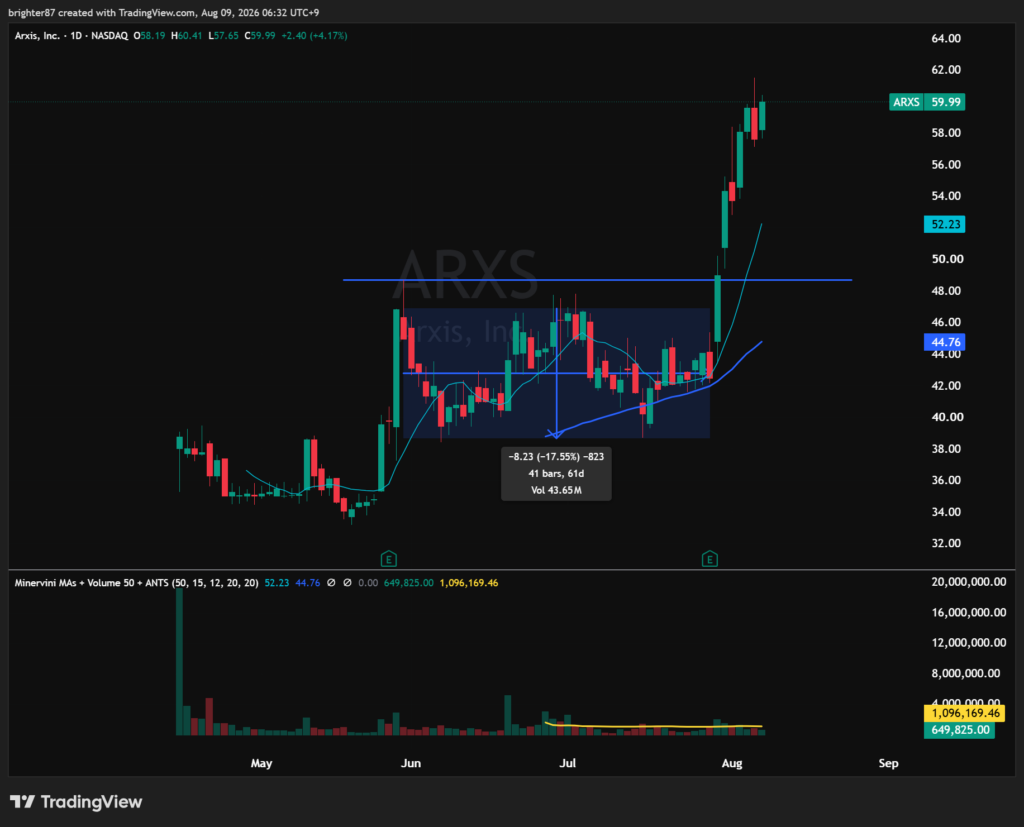The height and width of the screenshot is (827, 1024).
Task: Click the 50.00 price axis label
Action: coord(947,259)
